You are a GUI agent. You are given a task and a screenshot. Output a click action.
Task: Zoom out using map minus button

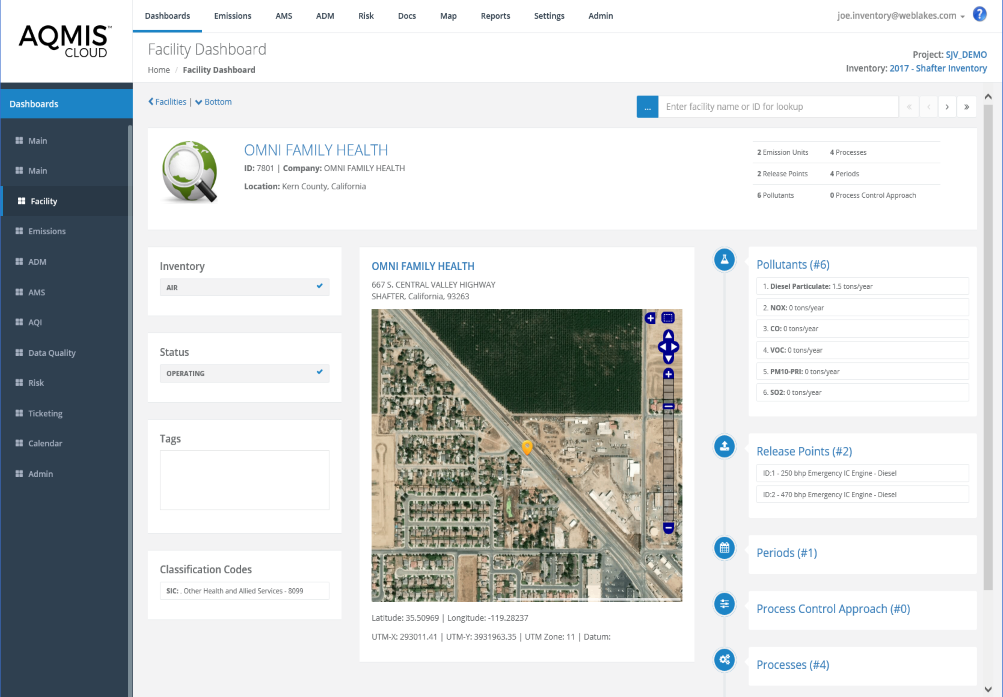coord(668,528)
